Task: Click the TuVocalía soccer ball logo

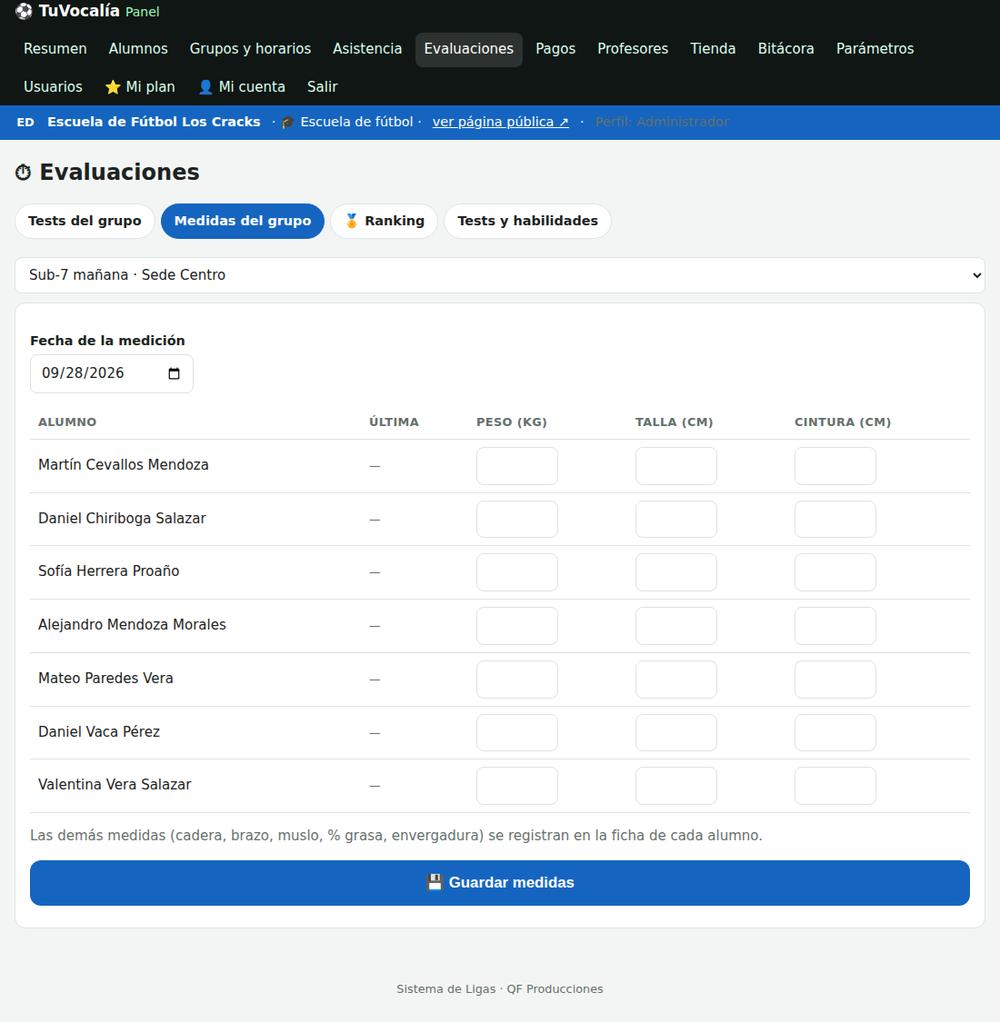Action: tap(23, 11)
